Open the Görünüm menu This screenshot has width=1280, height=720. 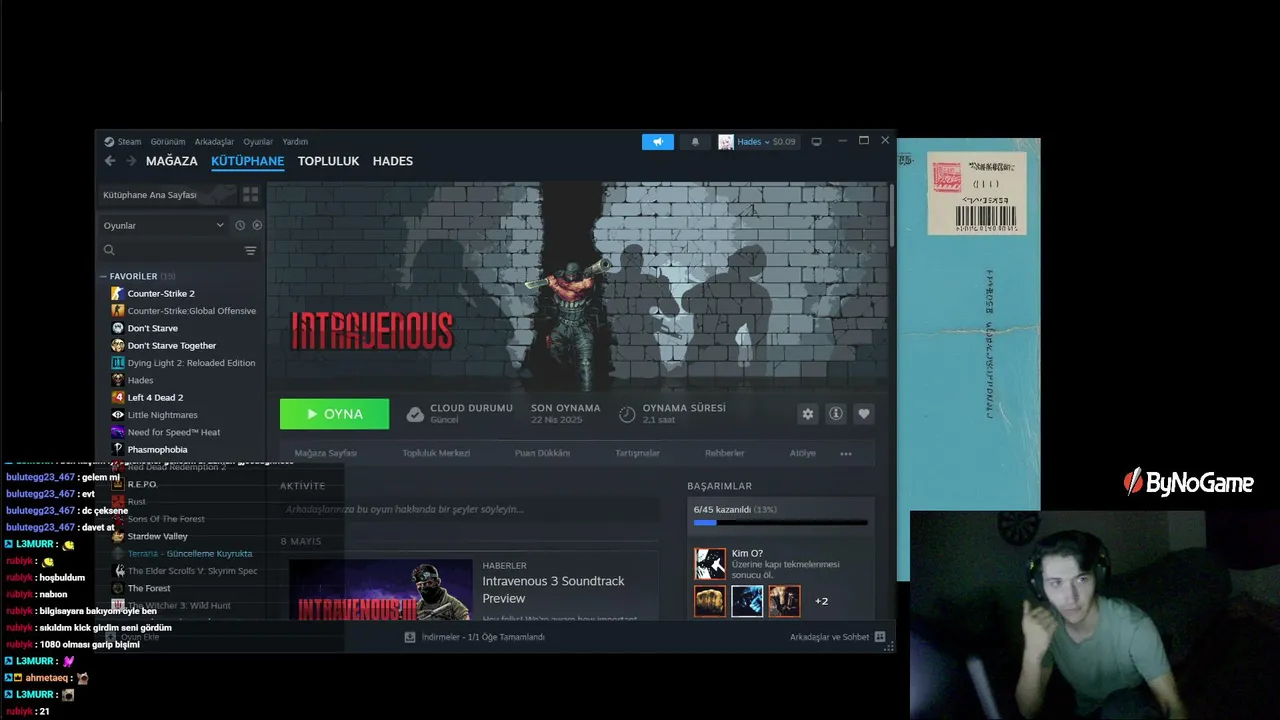168,142
